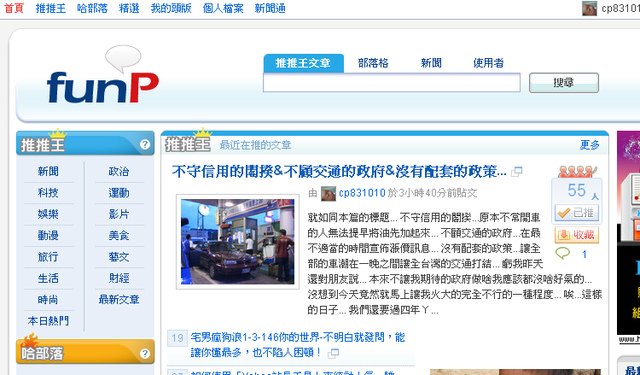This screenshot has height=375, width=640.
Task: Toggle the 已推 vote button
Action: point(577,213)
